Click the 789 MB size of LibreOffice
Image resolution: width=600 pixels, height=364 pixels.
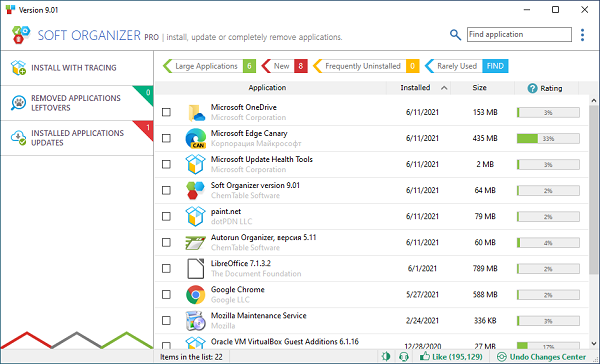click(x=485, y=268)
